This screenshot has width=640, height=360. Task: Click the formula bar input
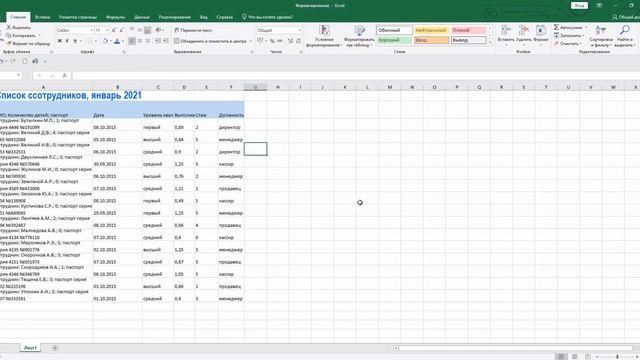355,76
